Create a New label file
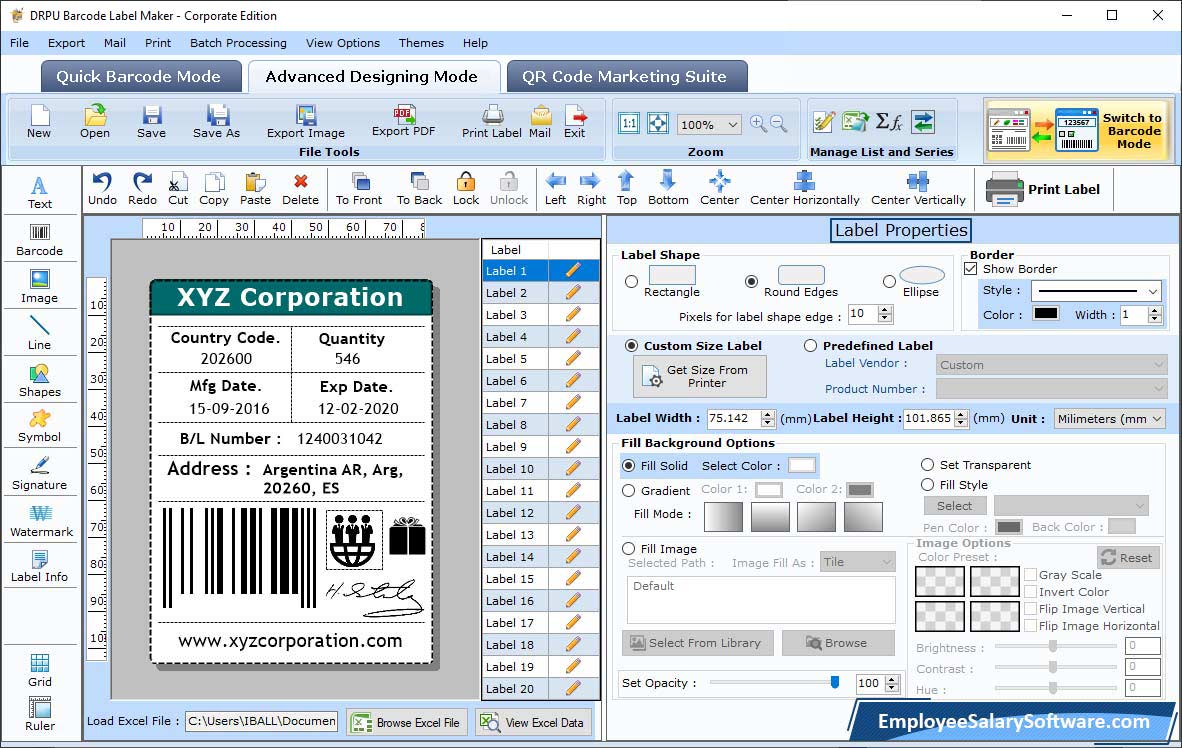 coord(39,121)
